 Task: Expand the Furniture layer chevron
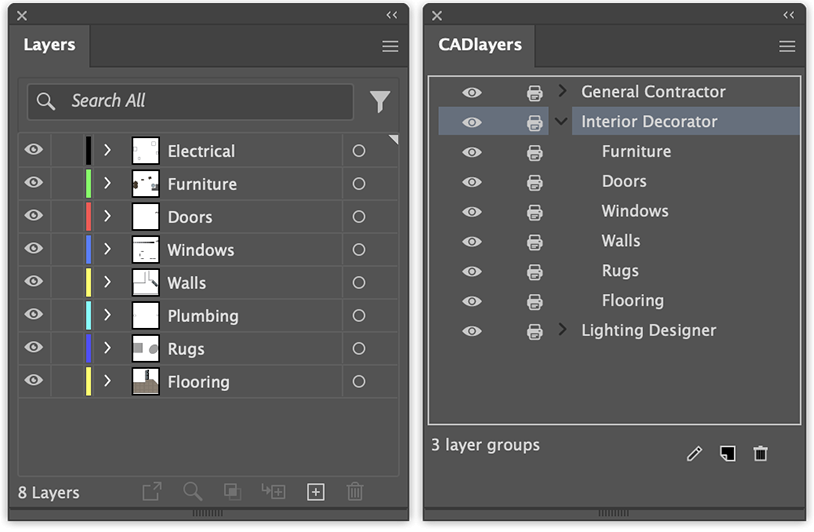click(107, 183)
